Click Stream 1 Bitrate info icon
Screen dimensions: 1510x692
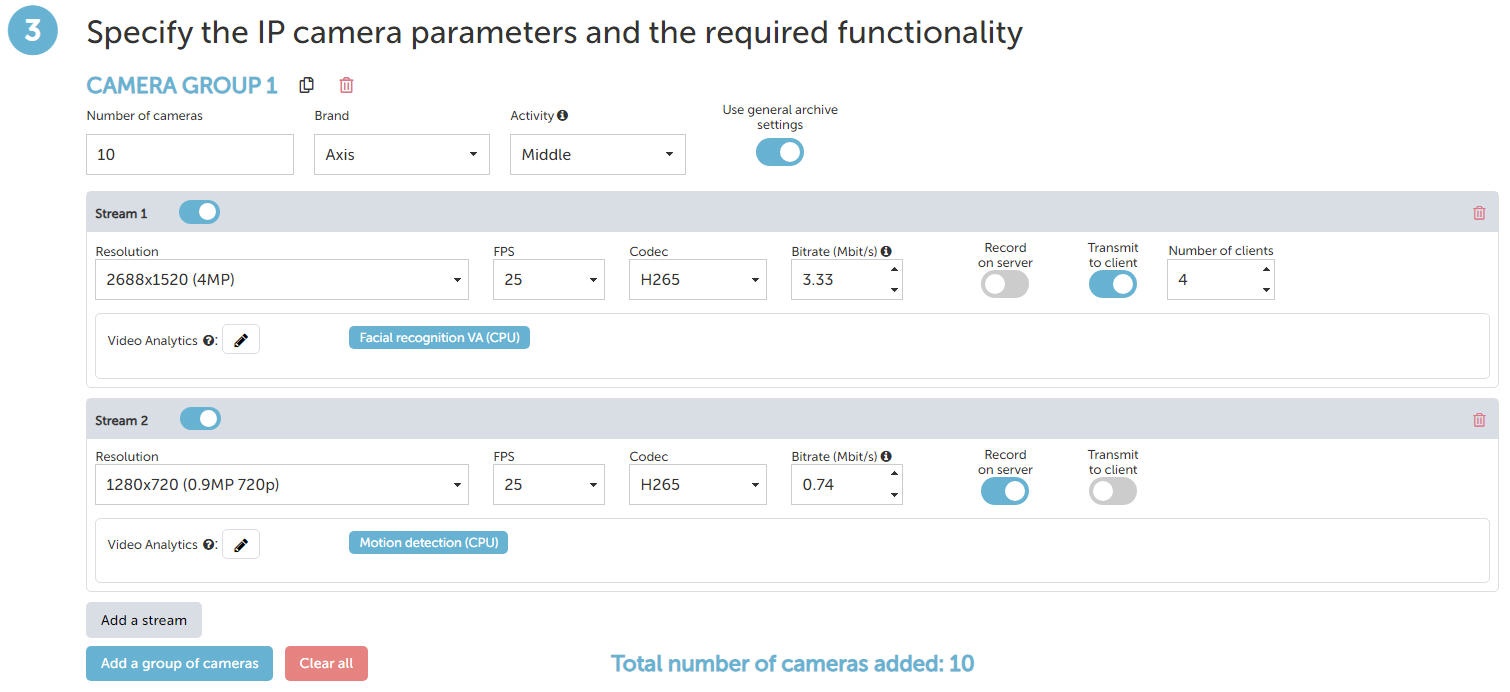pyautogui.click(x=886, y=252)
